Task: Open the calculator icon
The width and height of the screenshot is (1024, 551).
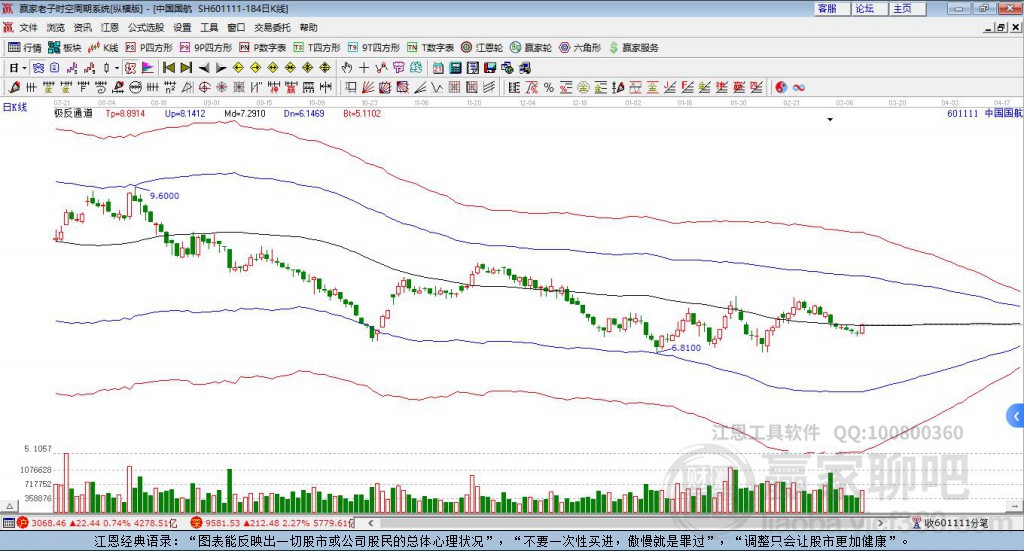Action: pos(455,68)
